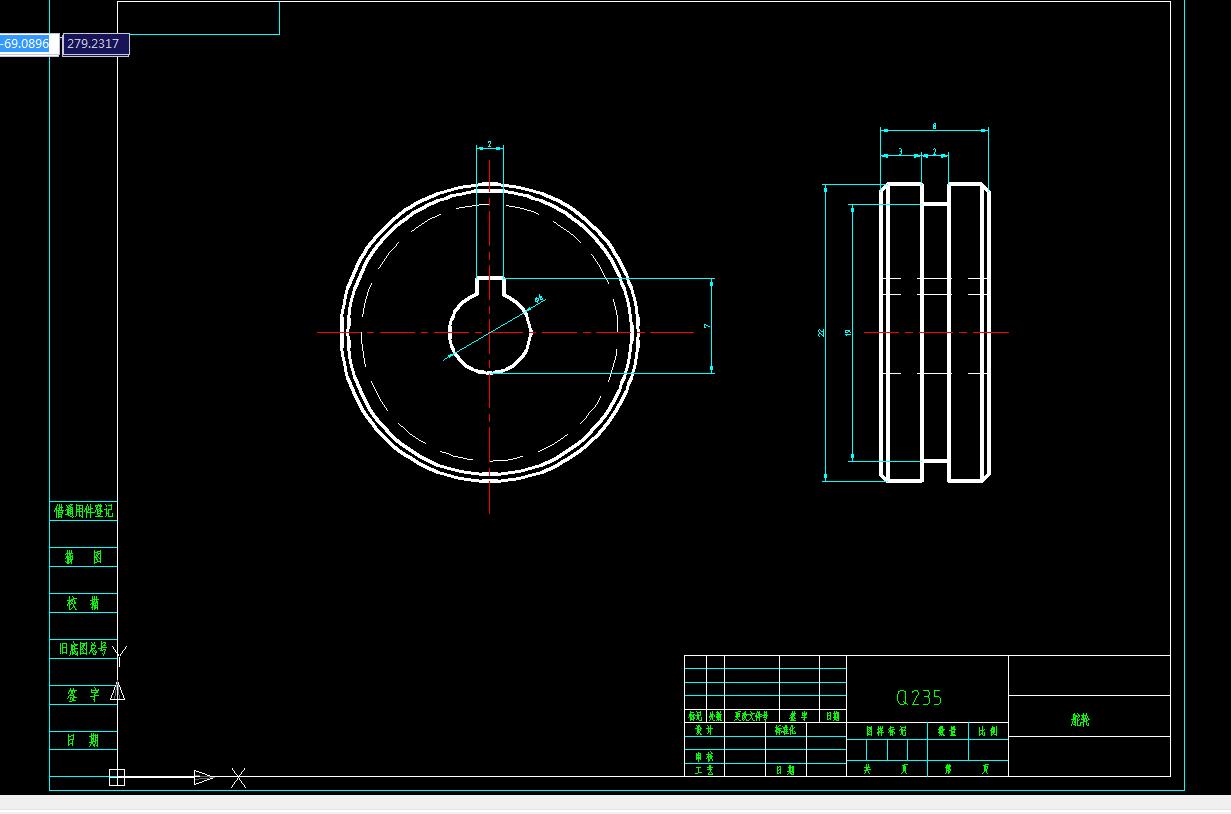Image resolution: width=1231 pixels, height=814 pixels.
Task: Select the 设计 title block text
Action: [x=704, y=730]
